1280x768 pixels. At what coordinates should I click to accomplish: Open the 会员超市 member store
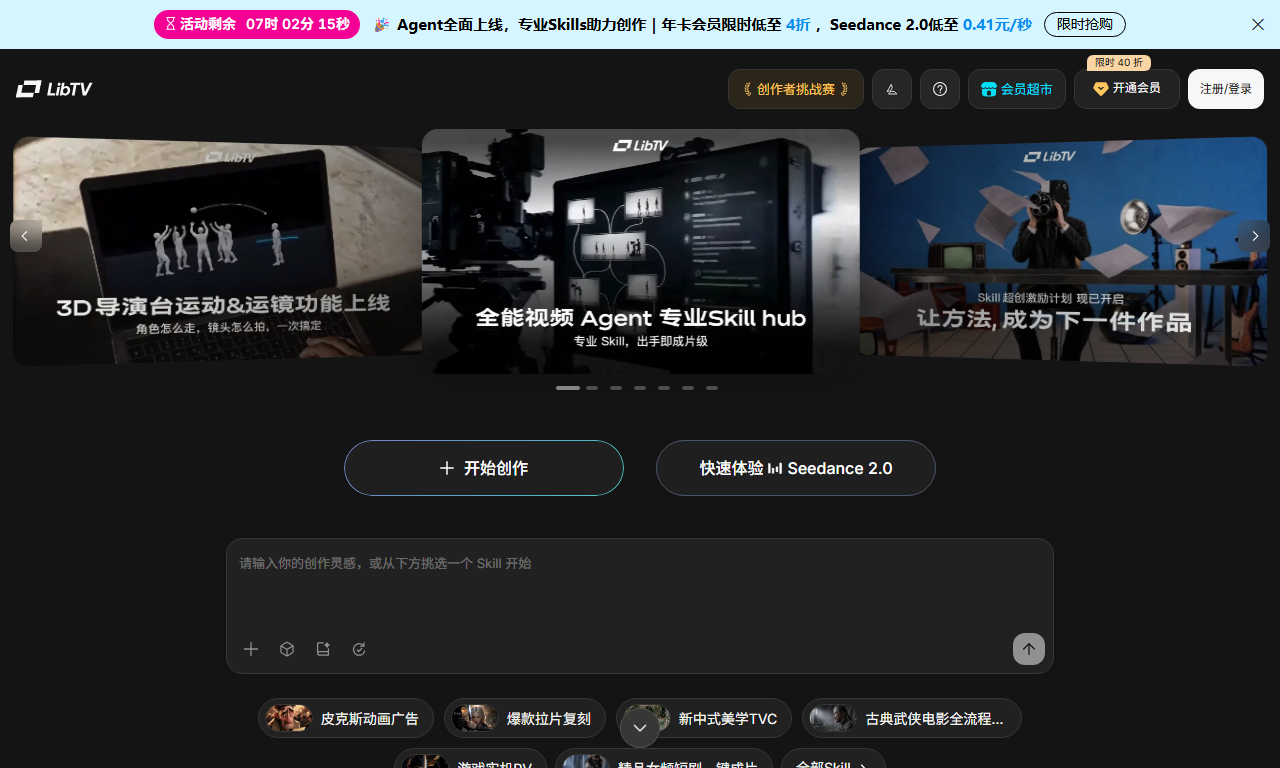point(1017,89)
